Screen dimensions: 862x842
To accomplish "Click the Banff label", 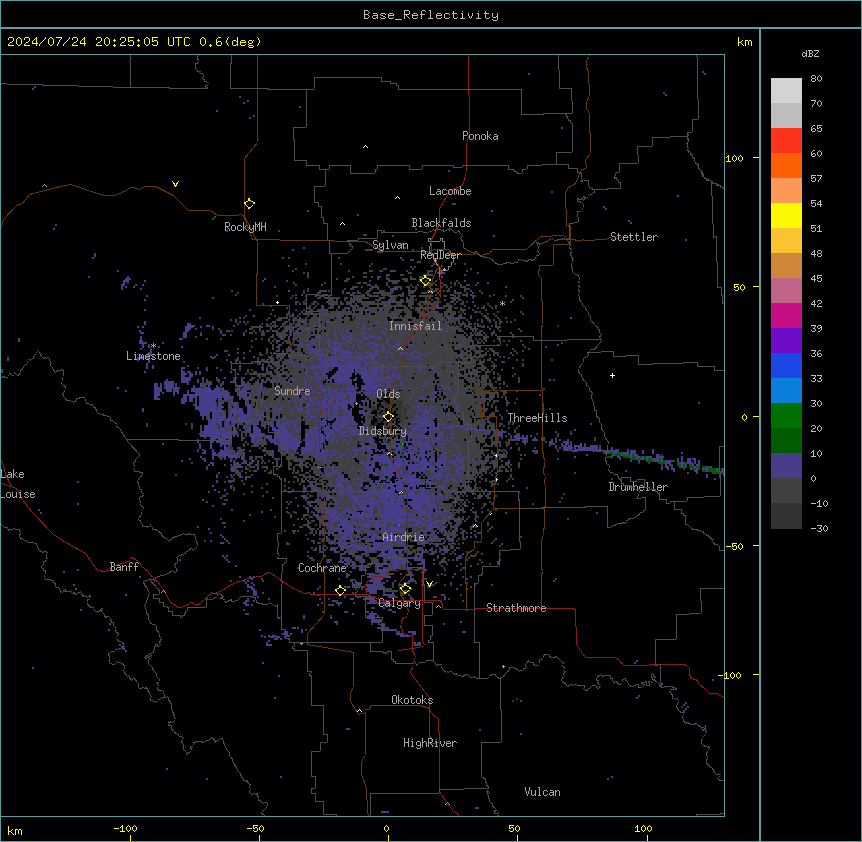I will [124, 567].
